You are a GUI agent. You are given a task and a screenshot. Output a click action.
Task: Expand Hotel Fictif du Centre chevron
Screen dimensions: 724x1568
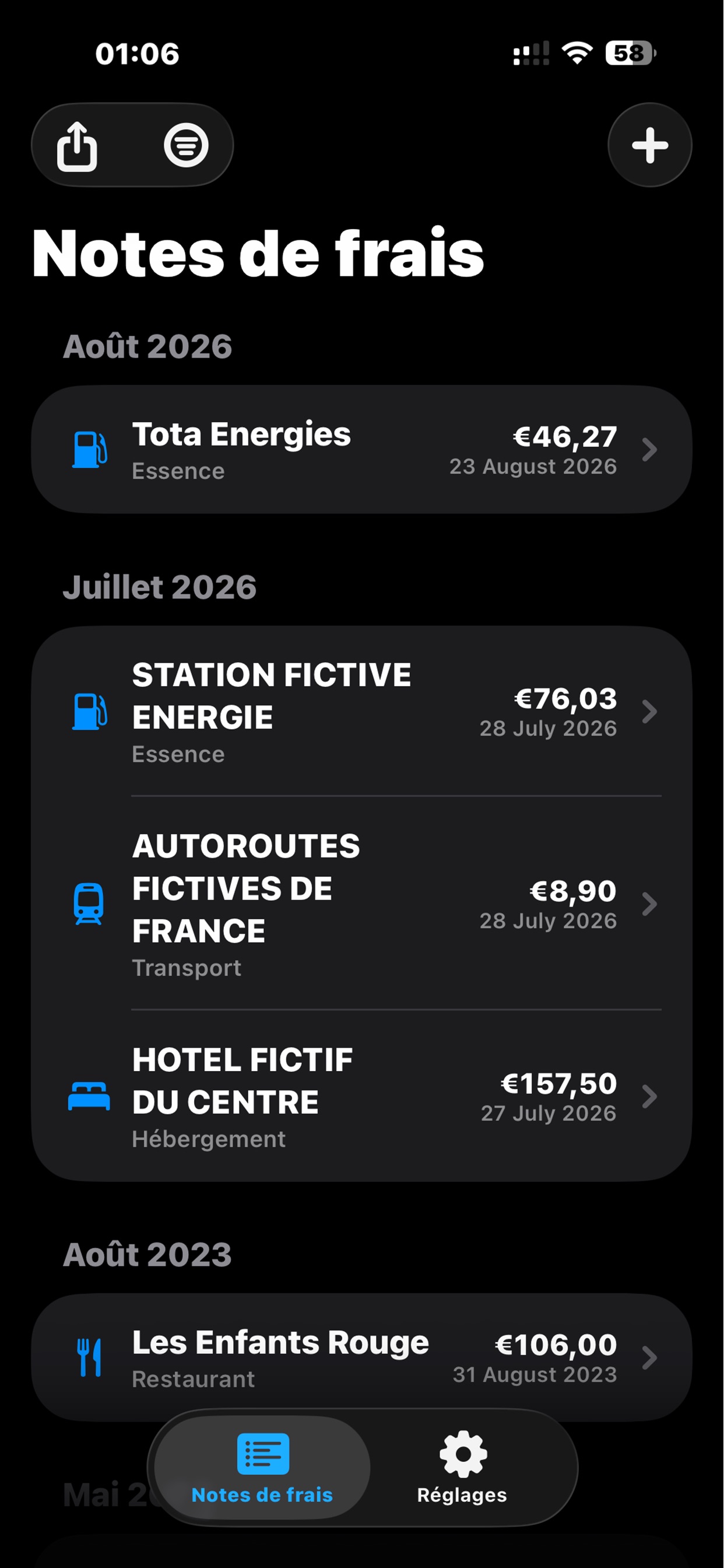coord(650,1096)
